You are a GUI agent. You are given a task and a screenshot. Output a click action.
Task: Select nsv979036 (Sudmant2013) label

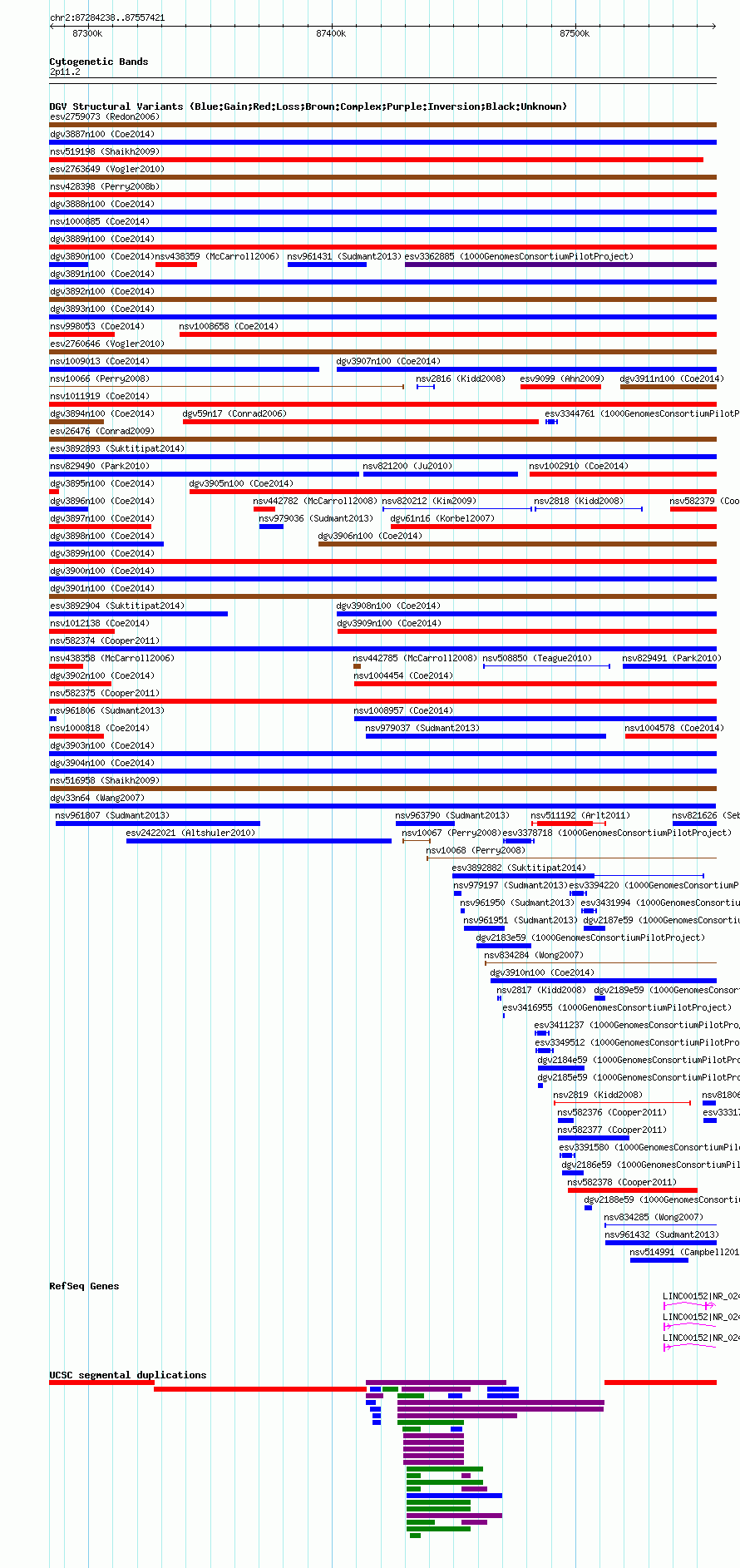(316, 518)
